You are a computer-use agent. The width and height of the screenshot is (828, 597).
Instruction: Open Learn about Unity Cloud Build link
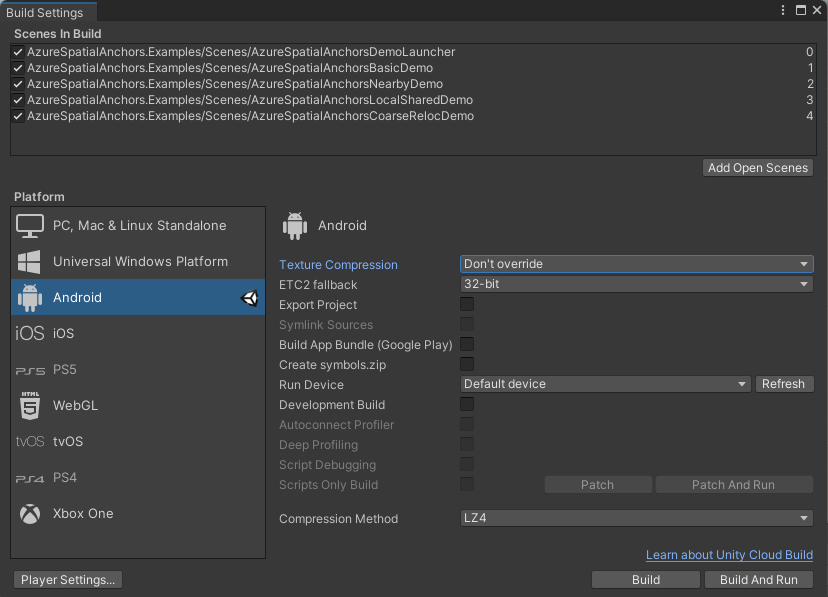pyautogui.click(x=729, y=555)
